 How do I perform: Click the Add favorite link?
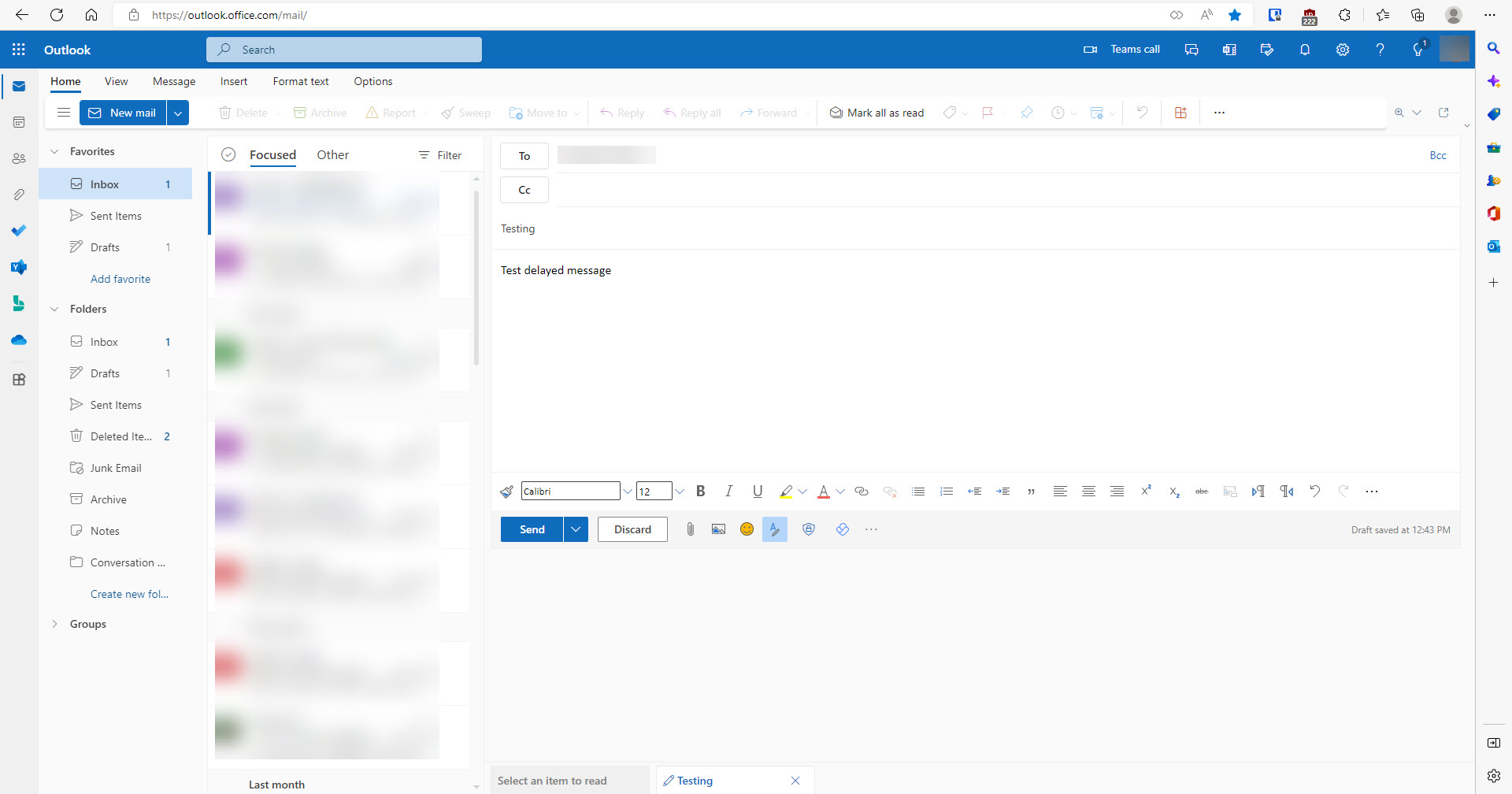(x=120, y=278)
